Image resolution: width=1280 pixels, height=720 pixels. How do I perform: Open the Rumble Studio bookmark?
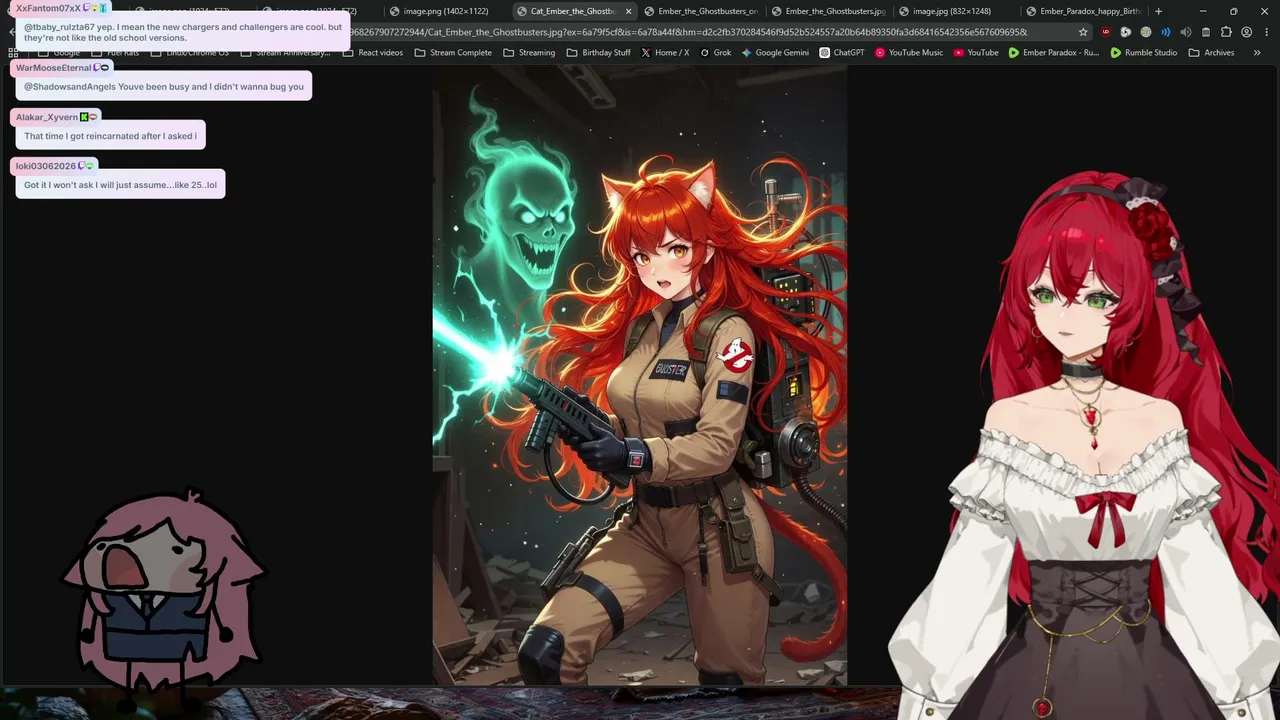1144,53
